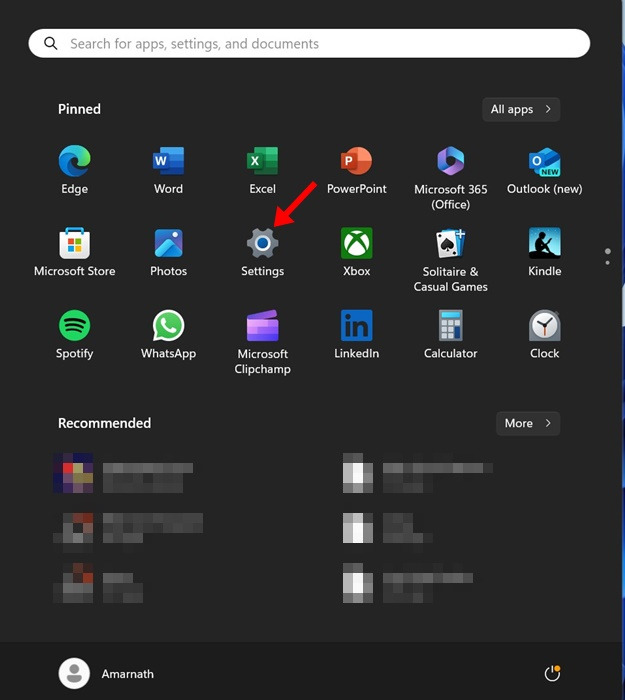The width and height of the screenshot is (625, 700).
Task: Click the magnifier icon in the search box
Action: 50,43
